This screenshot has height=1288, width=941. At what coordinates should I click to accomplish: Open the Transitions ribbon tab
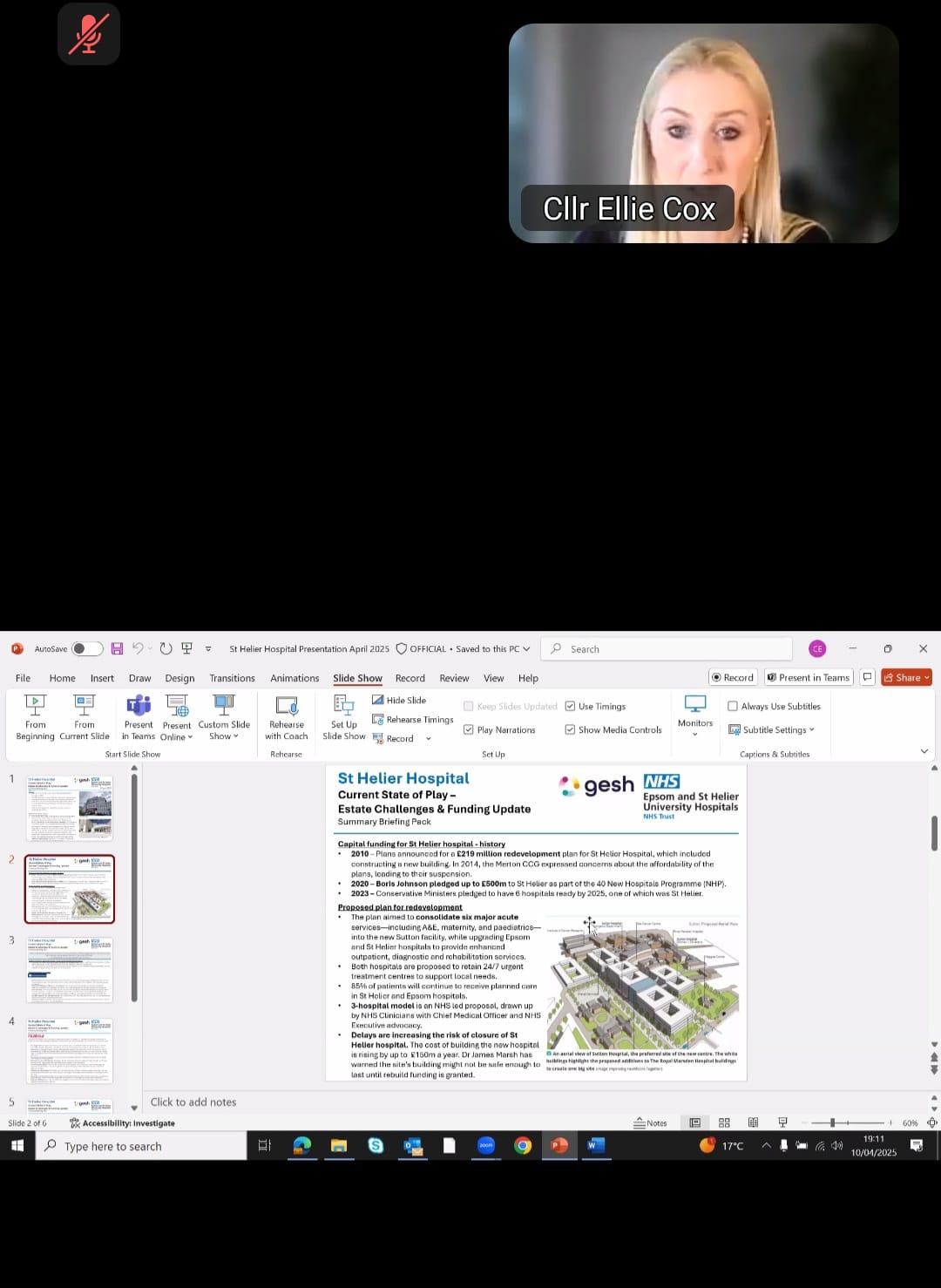232,678
